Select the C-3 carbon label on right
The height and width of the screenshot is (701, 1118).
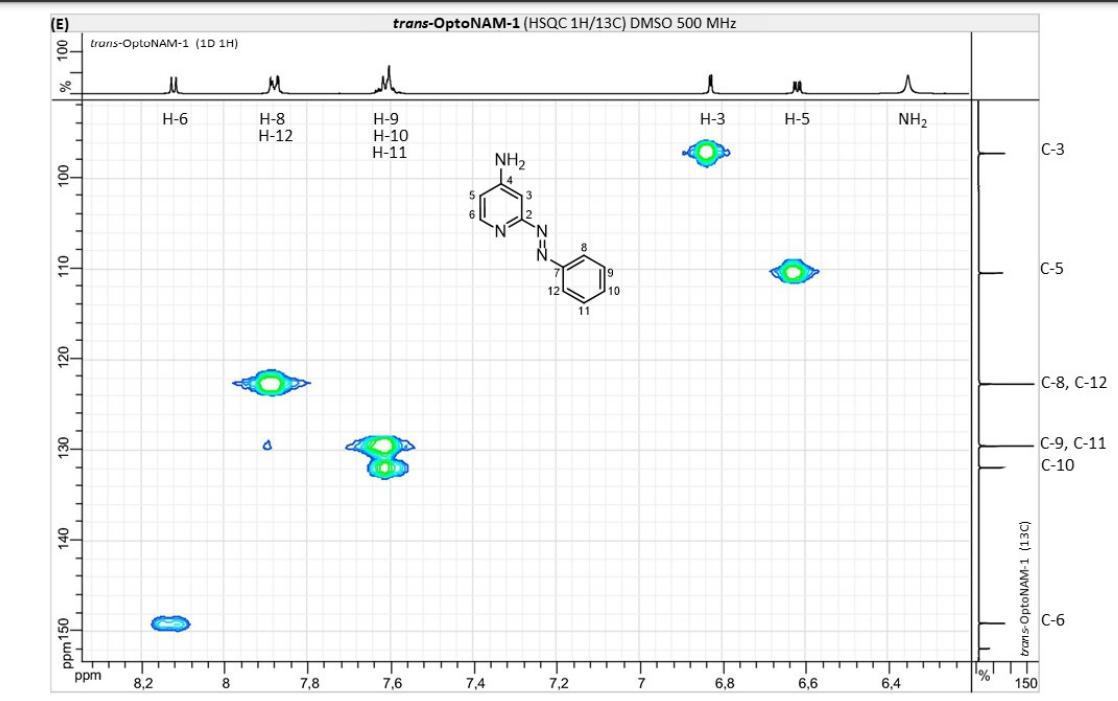(1053, 151)
